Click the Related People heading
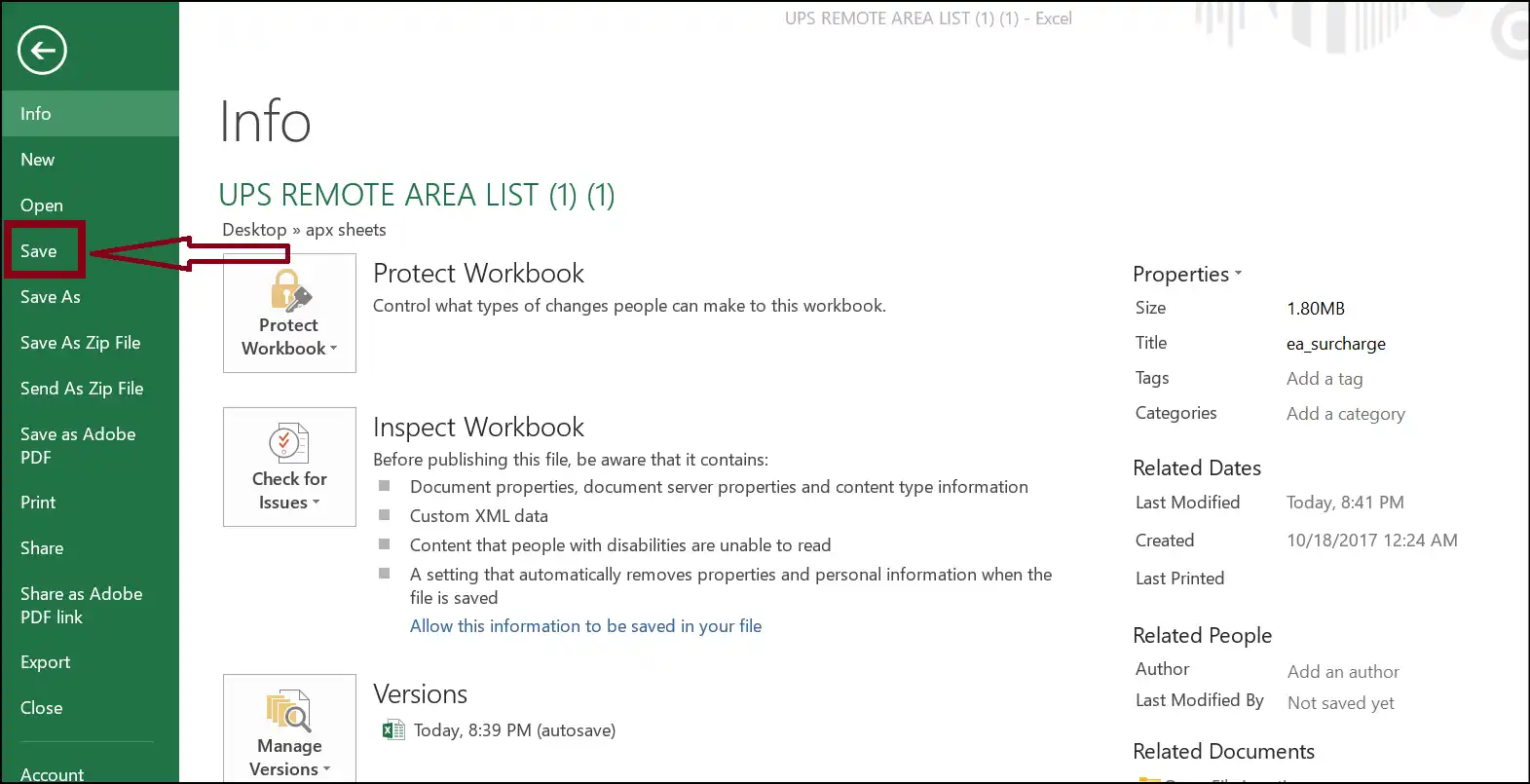Screen dimensions: 1530x784 [x=1203, y=636]
